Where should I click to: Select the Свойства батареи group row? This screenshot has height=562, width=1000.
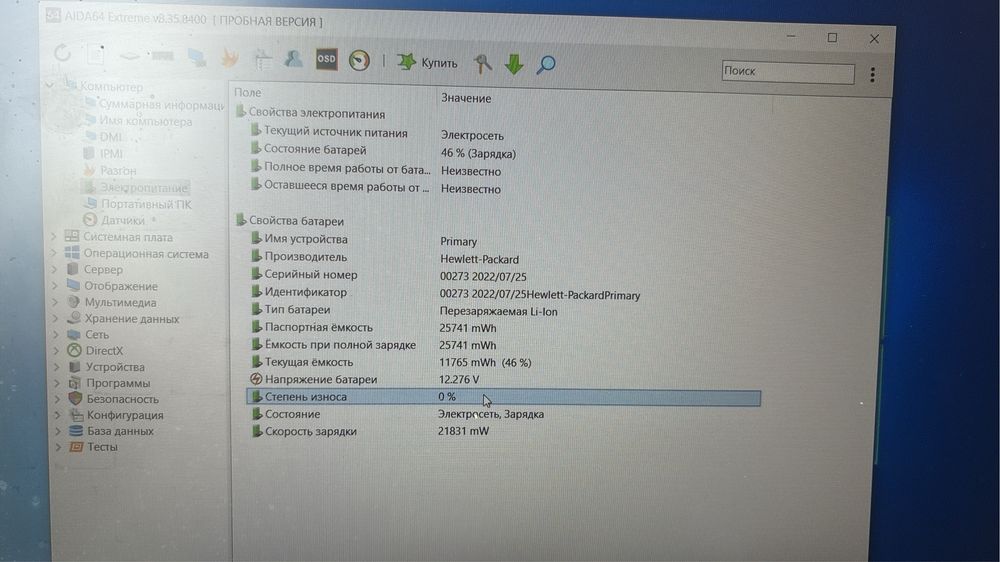tap(290, 221)
